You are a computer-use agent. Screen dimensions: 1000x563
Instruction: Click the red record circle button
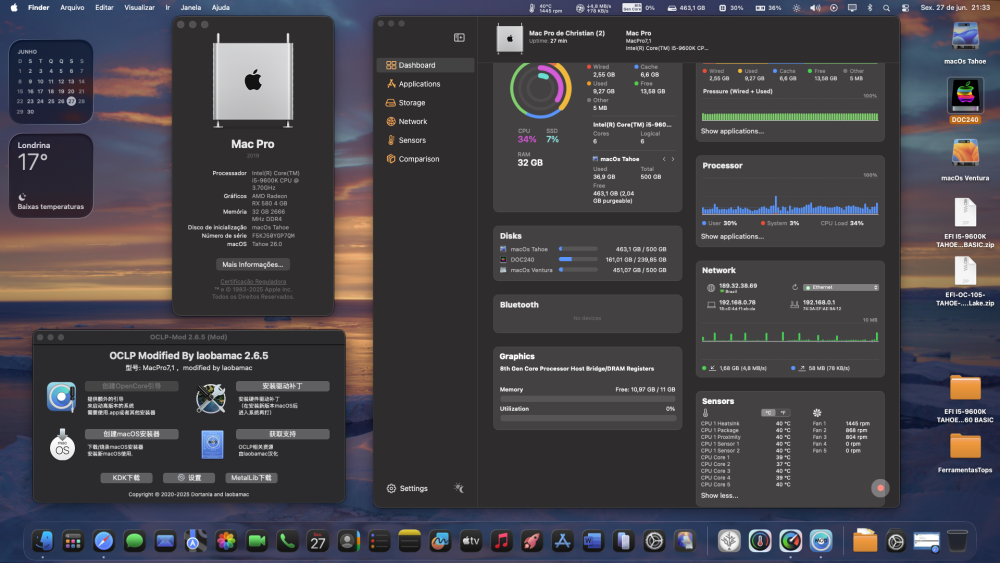[880, 488]
